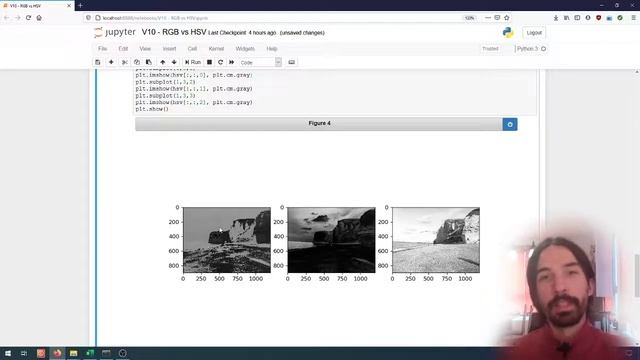Open the command palette keyboard icon

291,62
